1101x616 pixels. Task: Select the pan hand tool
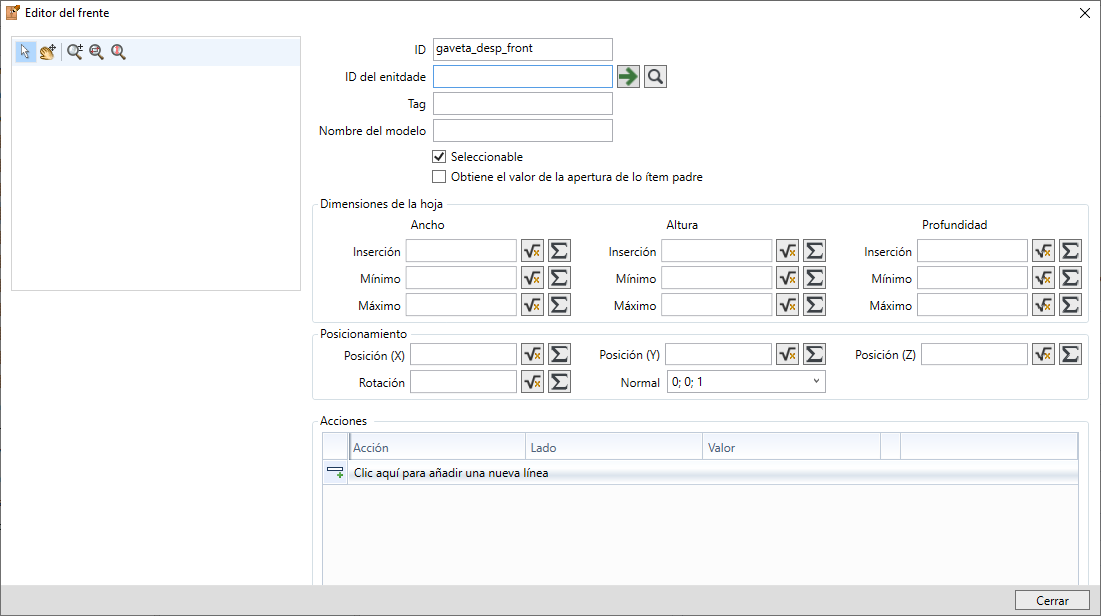pos(48,51)
